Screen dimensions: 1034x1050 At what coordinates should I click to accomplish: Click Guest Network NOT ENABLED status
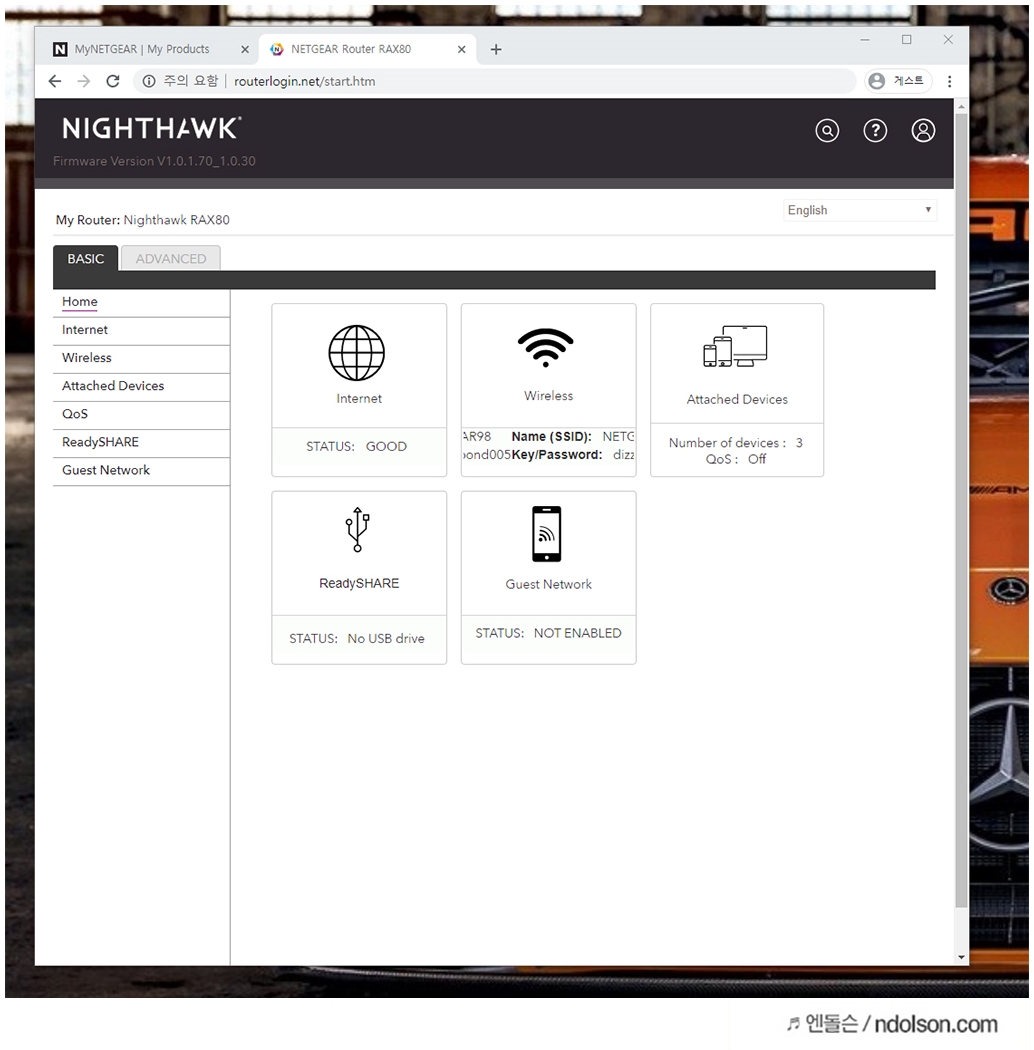tap(548, 633)
